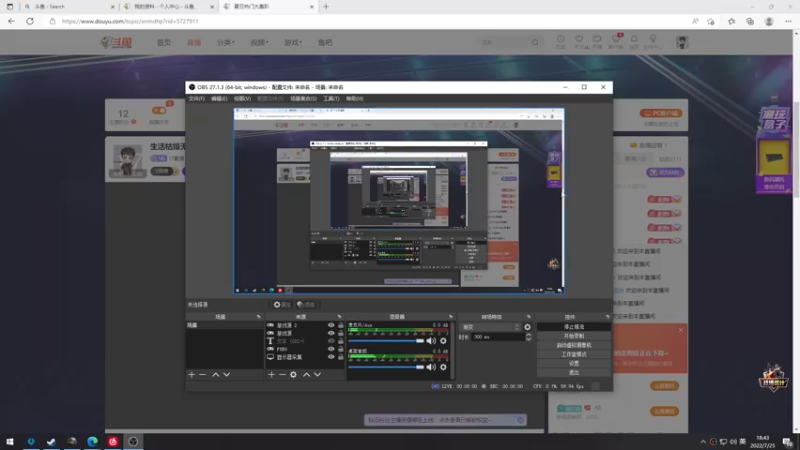800x450 pixels.
Task: Open 视图(V) menu in OBS
Action: pyautogui.click(x=242, y=98)
